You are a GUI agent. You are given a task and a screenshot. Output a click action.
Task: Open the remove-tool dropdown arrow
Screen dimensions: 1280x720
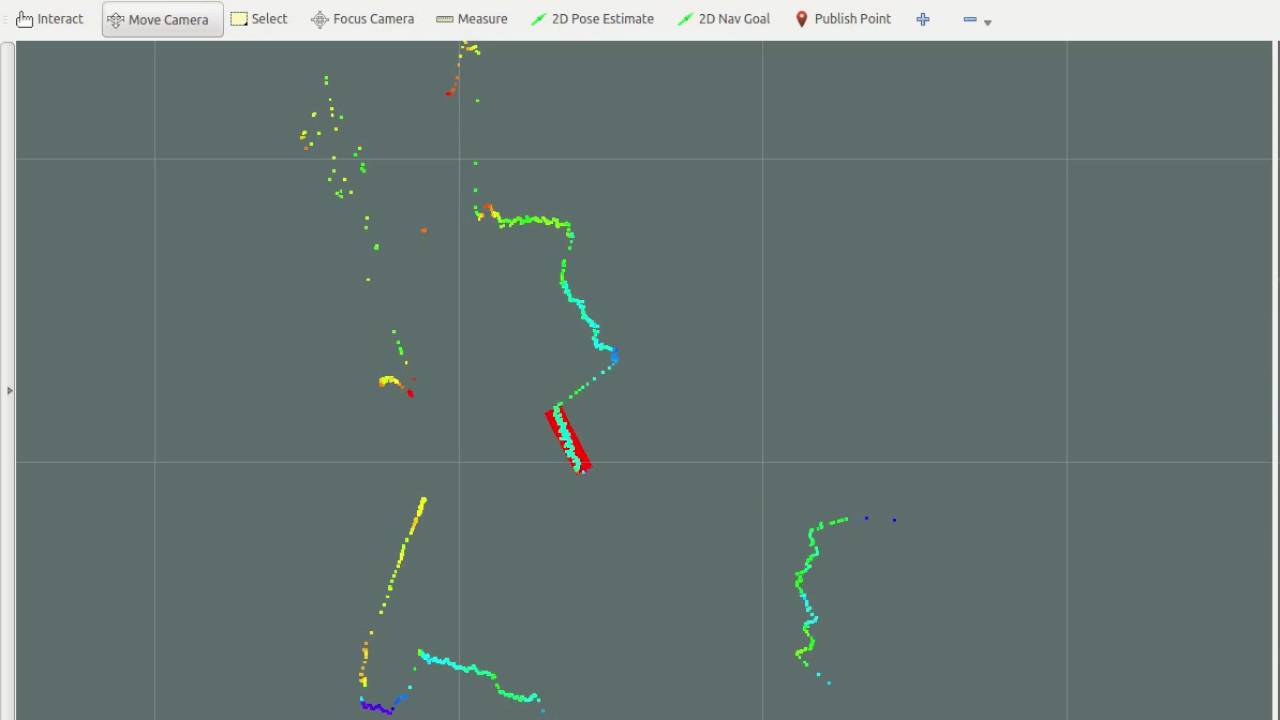point(988,22)
